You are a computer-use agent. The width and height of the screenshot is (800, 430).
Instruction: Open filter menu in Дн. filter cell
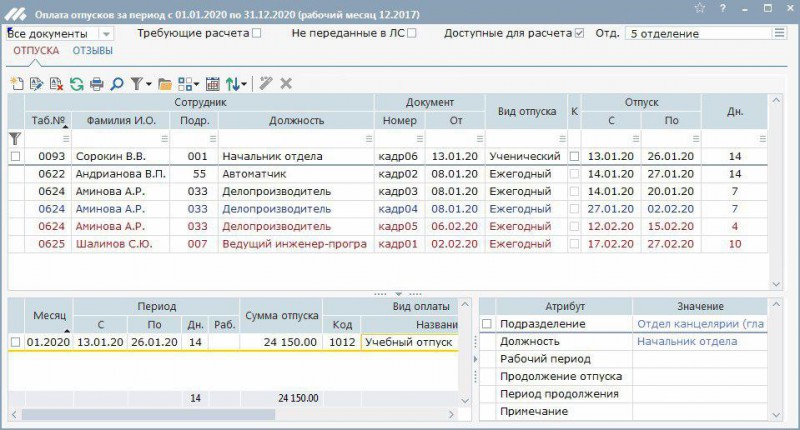(x=763, y=139)
